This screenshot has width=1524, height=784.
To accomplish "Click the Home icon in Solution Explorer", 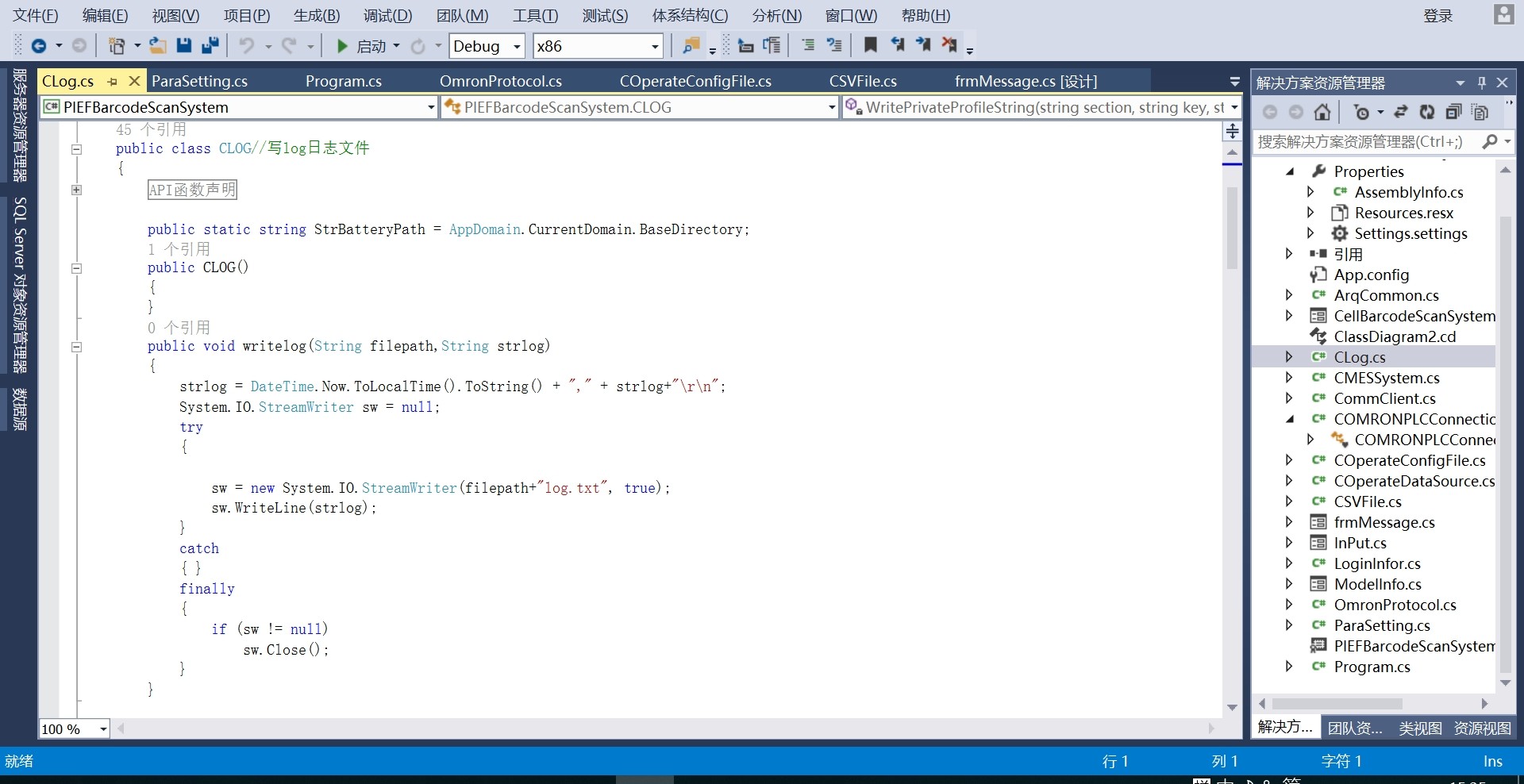I will [1322, 113].
